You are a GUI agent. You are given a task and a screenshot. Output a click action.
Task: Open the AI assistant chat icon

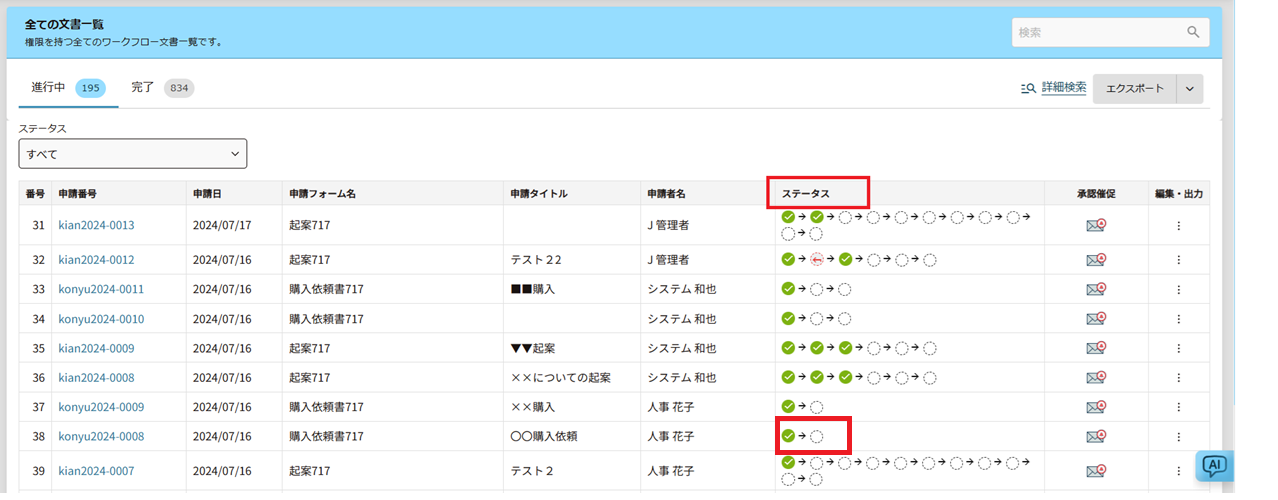tap(1214, 465)
